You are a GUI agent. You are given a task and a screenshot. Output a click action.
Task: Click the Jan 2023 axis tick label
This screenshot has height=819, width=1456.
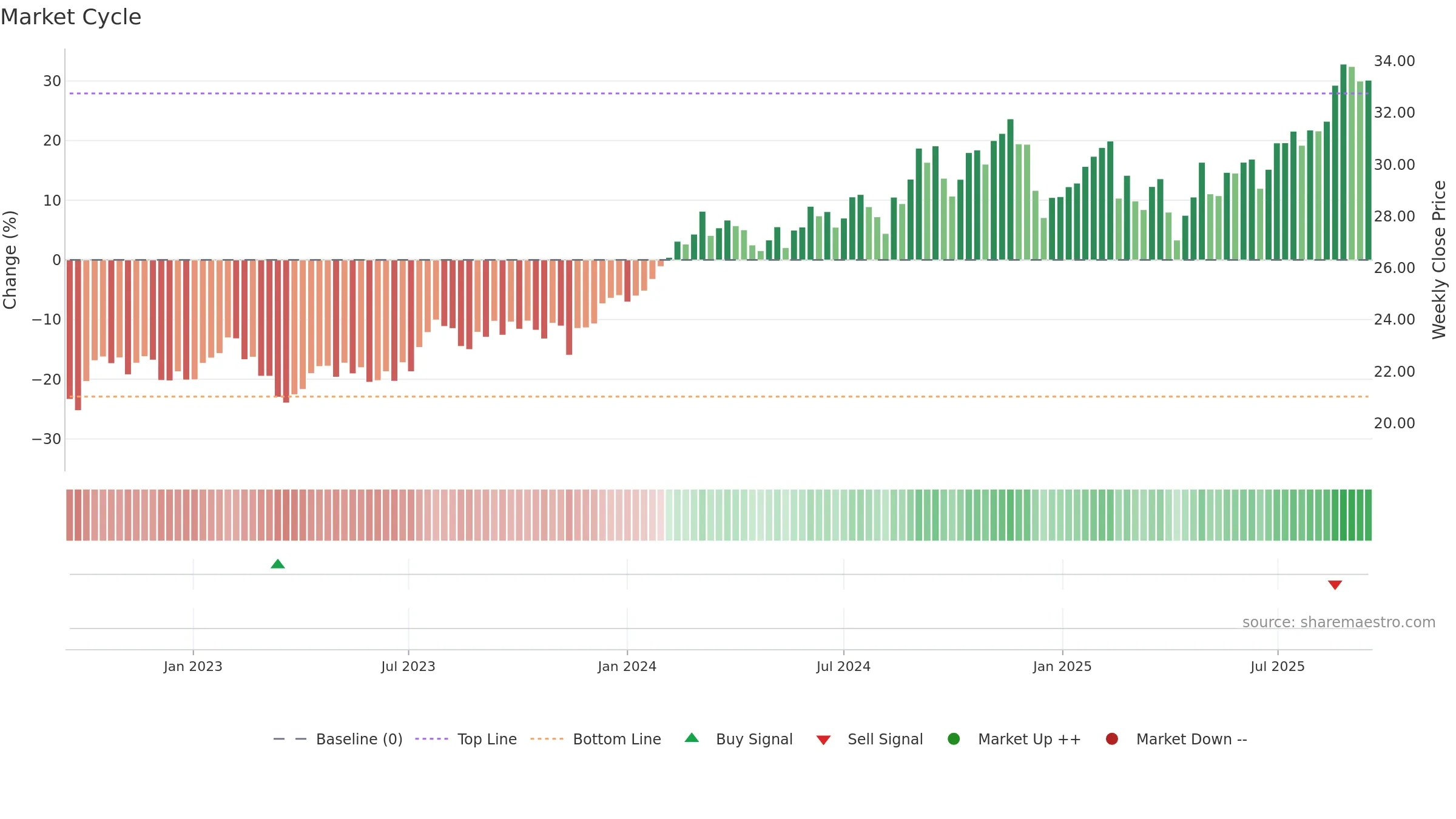(x=193, y=667)
